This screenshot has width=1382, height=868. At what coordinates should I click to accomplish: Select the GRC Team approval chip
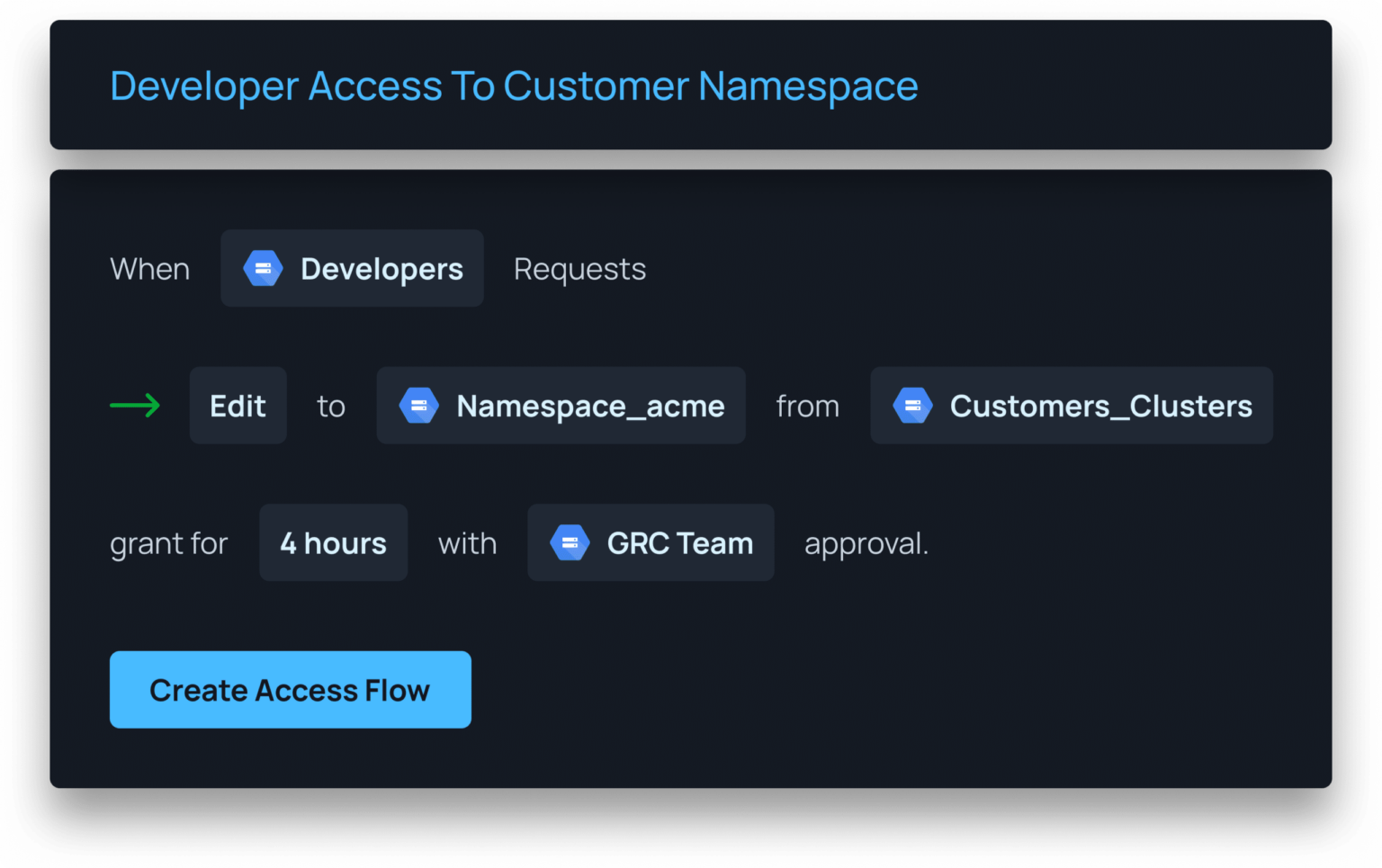point(650,542)
